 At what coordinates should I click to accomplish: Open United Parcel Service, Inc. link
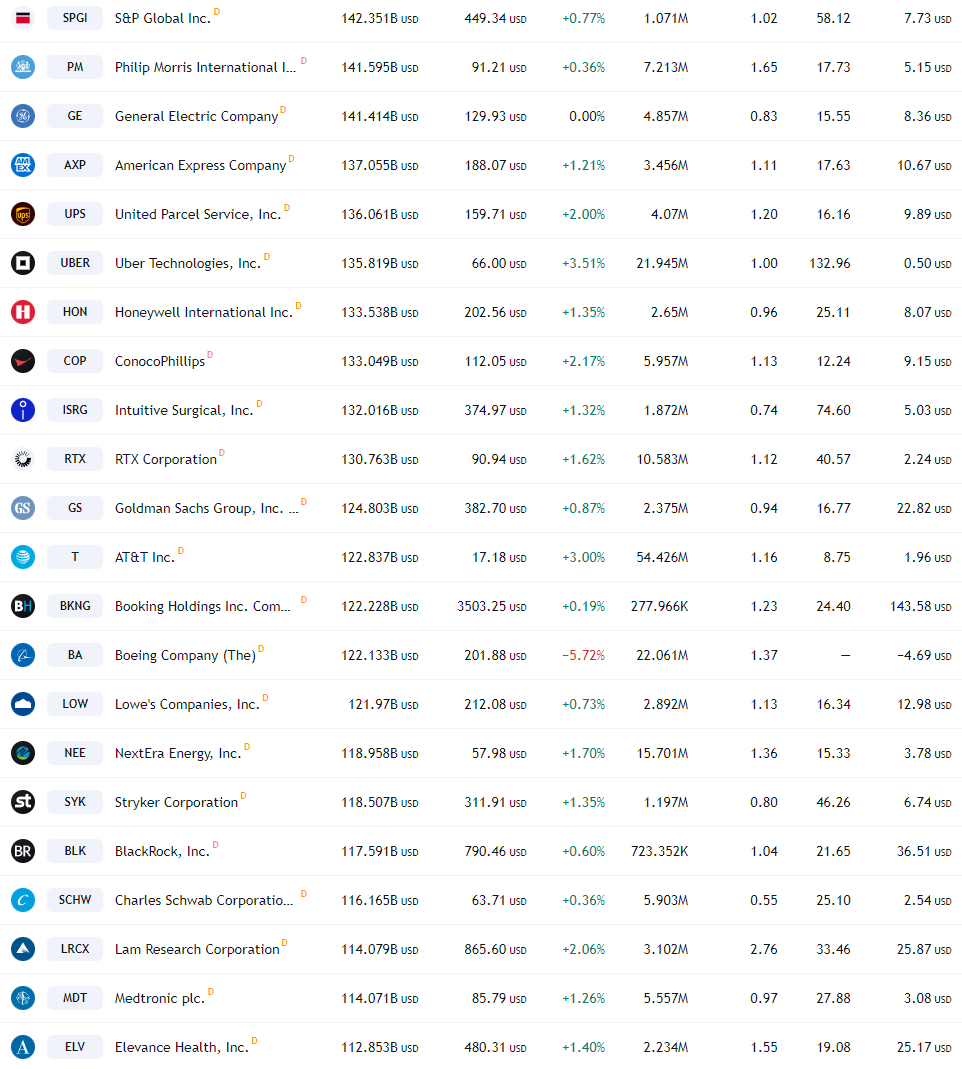click(198, 214)
